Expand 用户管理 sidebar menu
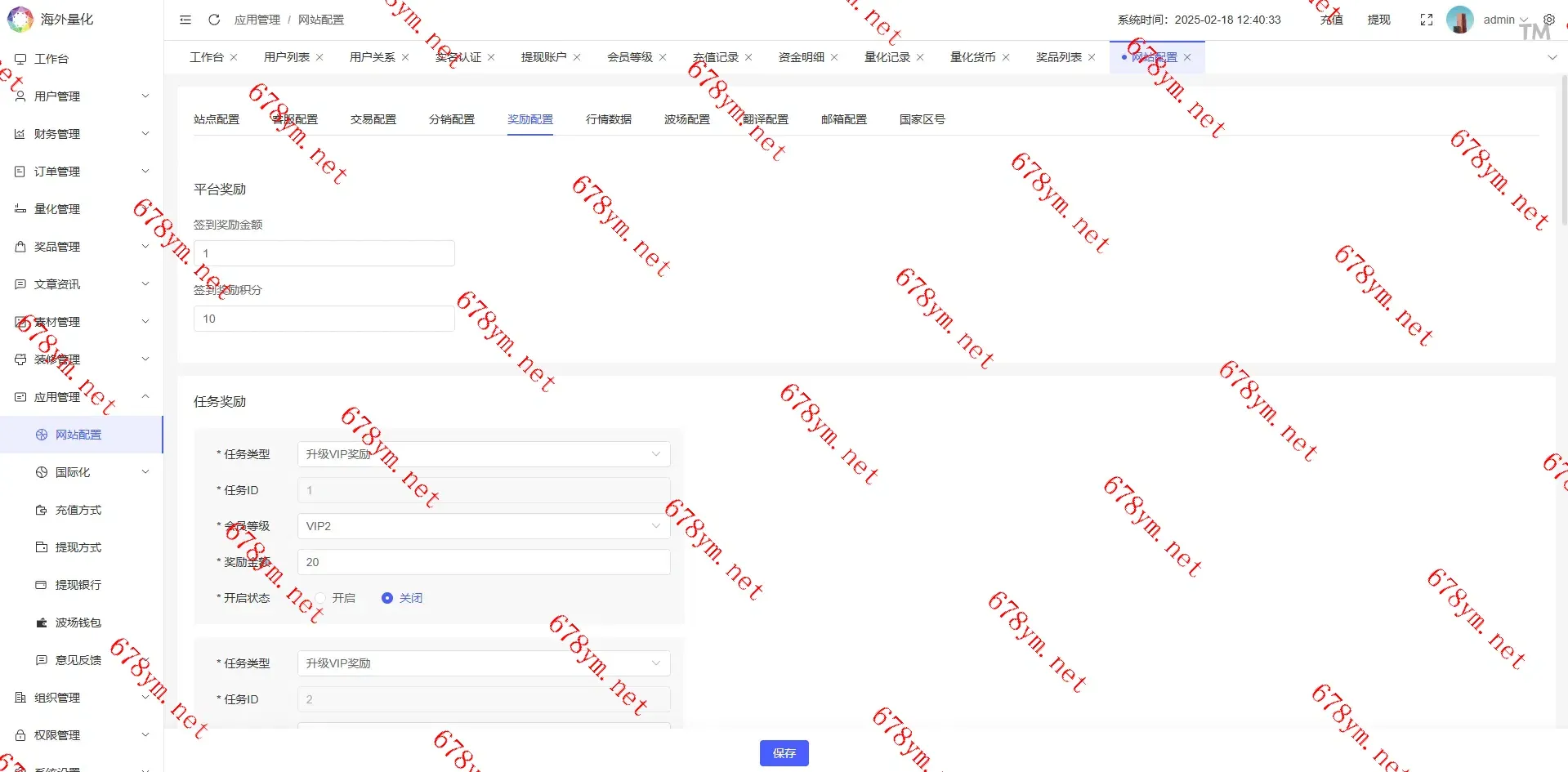Image resolution: width=1568 pixels, height=772 pixels. tap(82, 96)
